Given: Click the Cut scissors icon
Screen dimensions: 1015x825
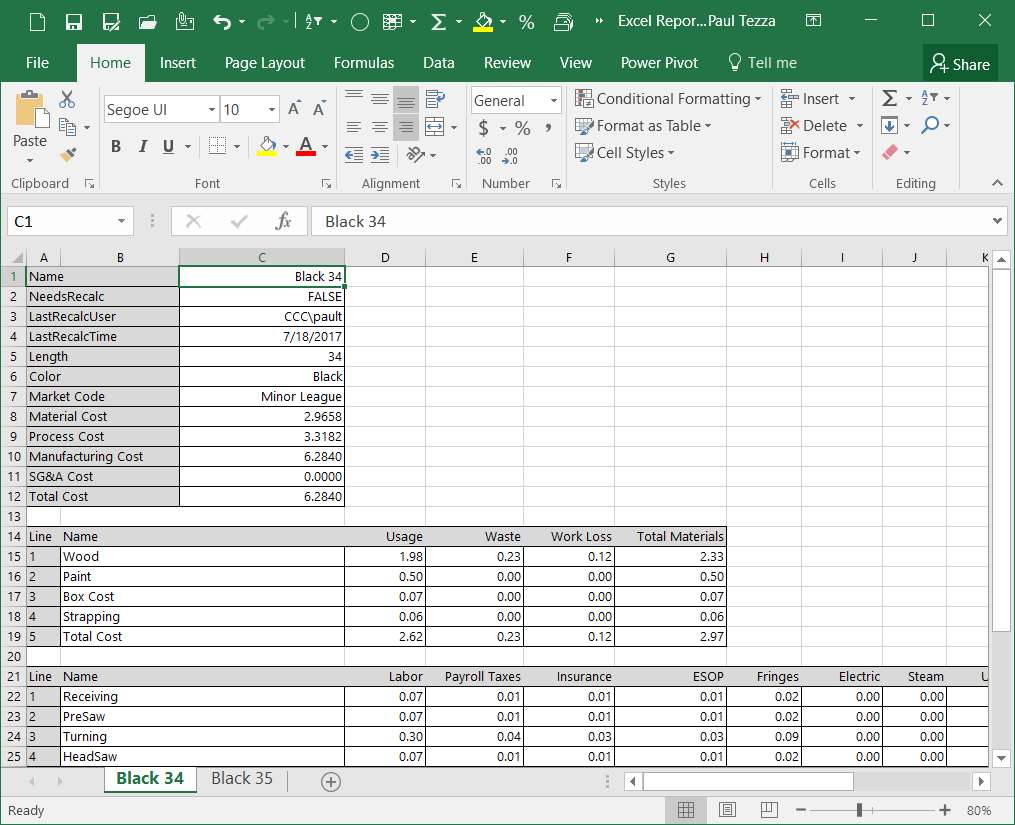Looking at the screenshot, I should click(x=67, y=99).
